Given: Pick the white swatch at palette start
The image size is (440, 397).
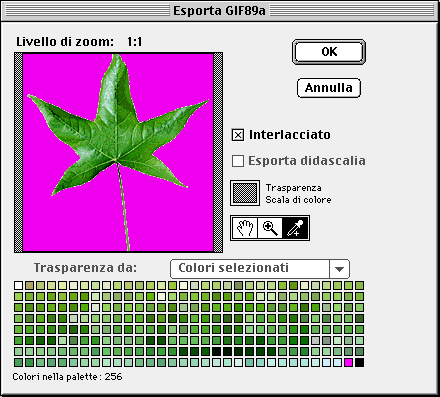Looking at the screenshot, I should pos(18,285).
